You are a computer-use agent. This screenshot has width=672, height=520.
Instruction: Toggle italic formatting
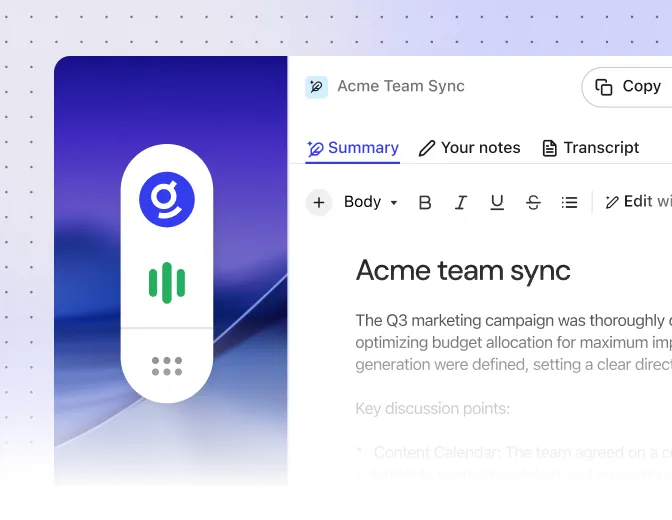coord(461,202)
